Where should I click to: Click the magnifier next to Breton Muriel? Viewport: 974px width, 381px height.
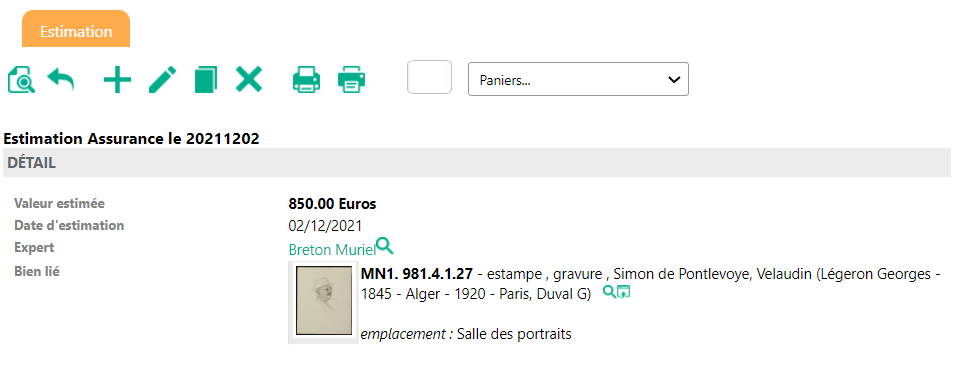pos(385,246)
